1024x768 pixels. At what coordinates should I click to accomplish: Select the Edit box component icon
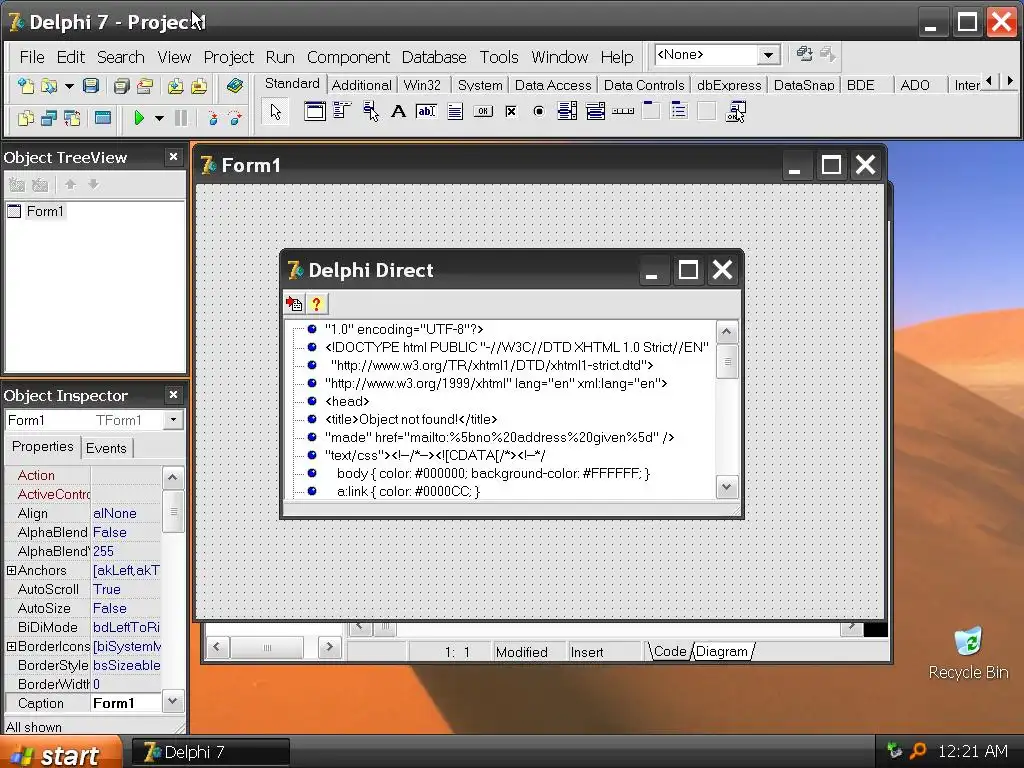426,112
